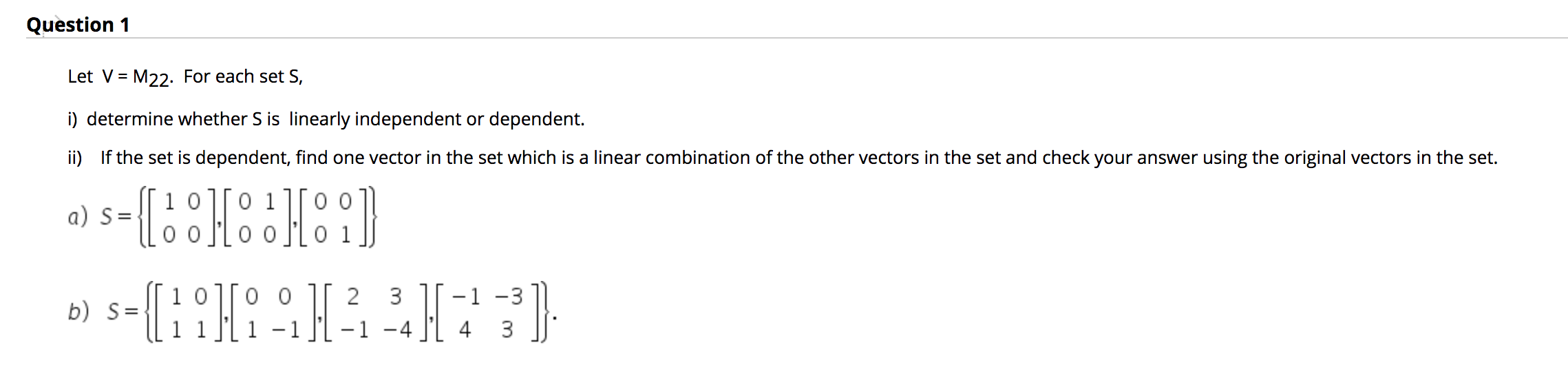
Task: Click the fourth matrix in set b
Action: point(487,313)
